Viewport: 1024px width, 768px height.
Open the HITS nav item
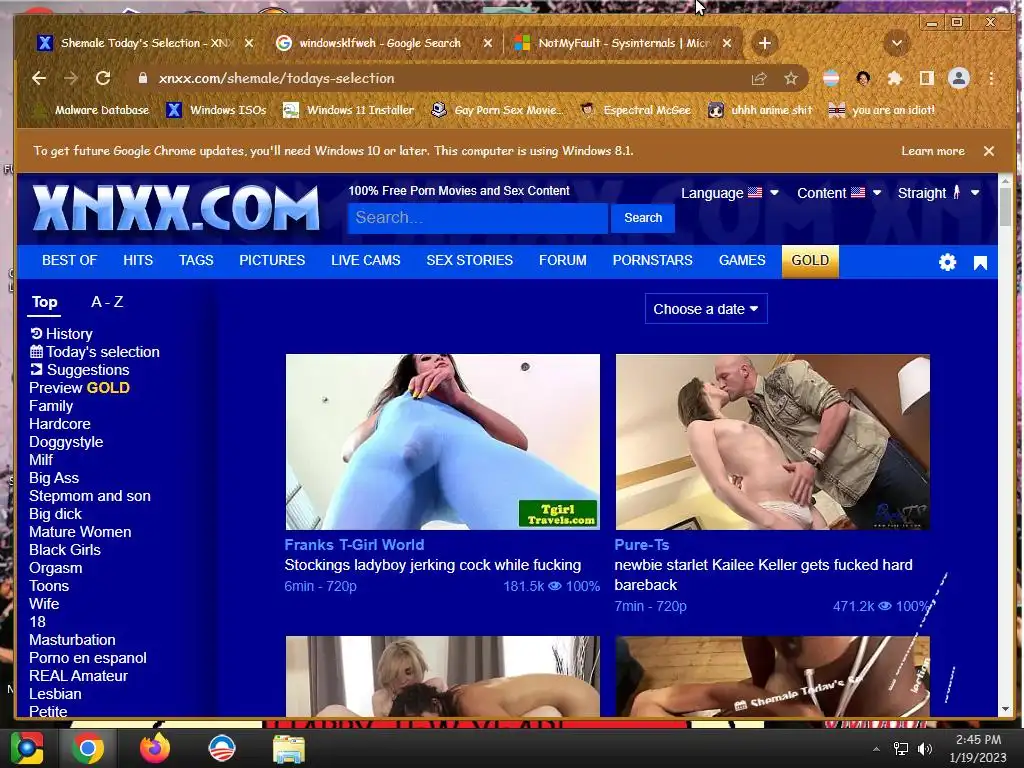pyautogui.click(x=138, y=260)
